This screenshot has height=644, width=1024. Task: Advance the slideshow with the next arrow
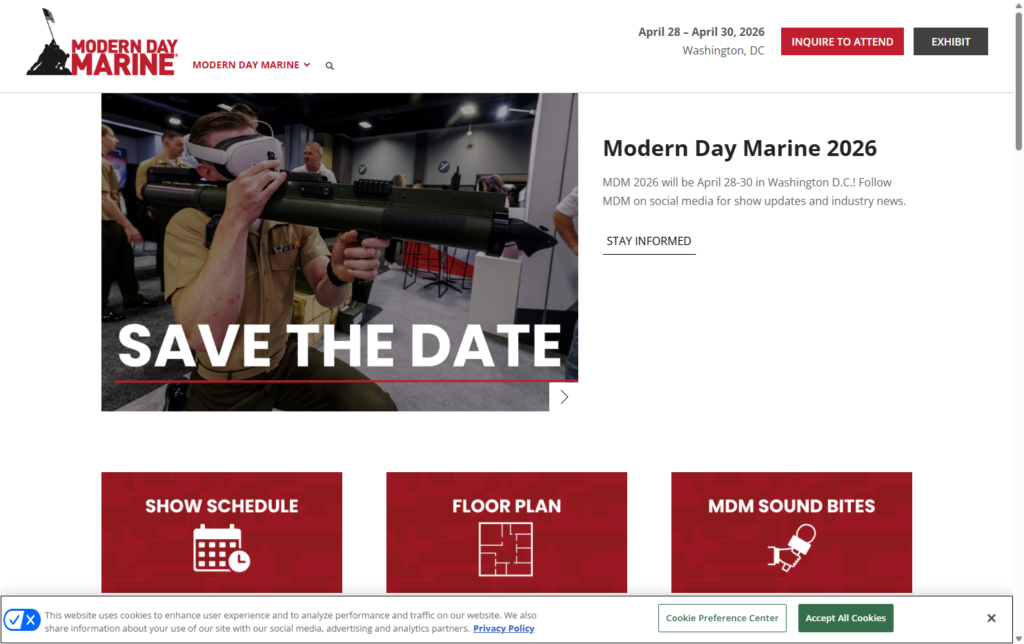[564, 397]
